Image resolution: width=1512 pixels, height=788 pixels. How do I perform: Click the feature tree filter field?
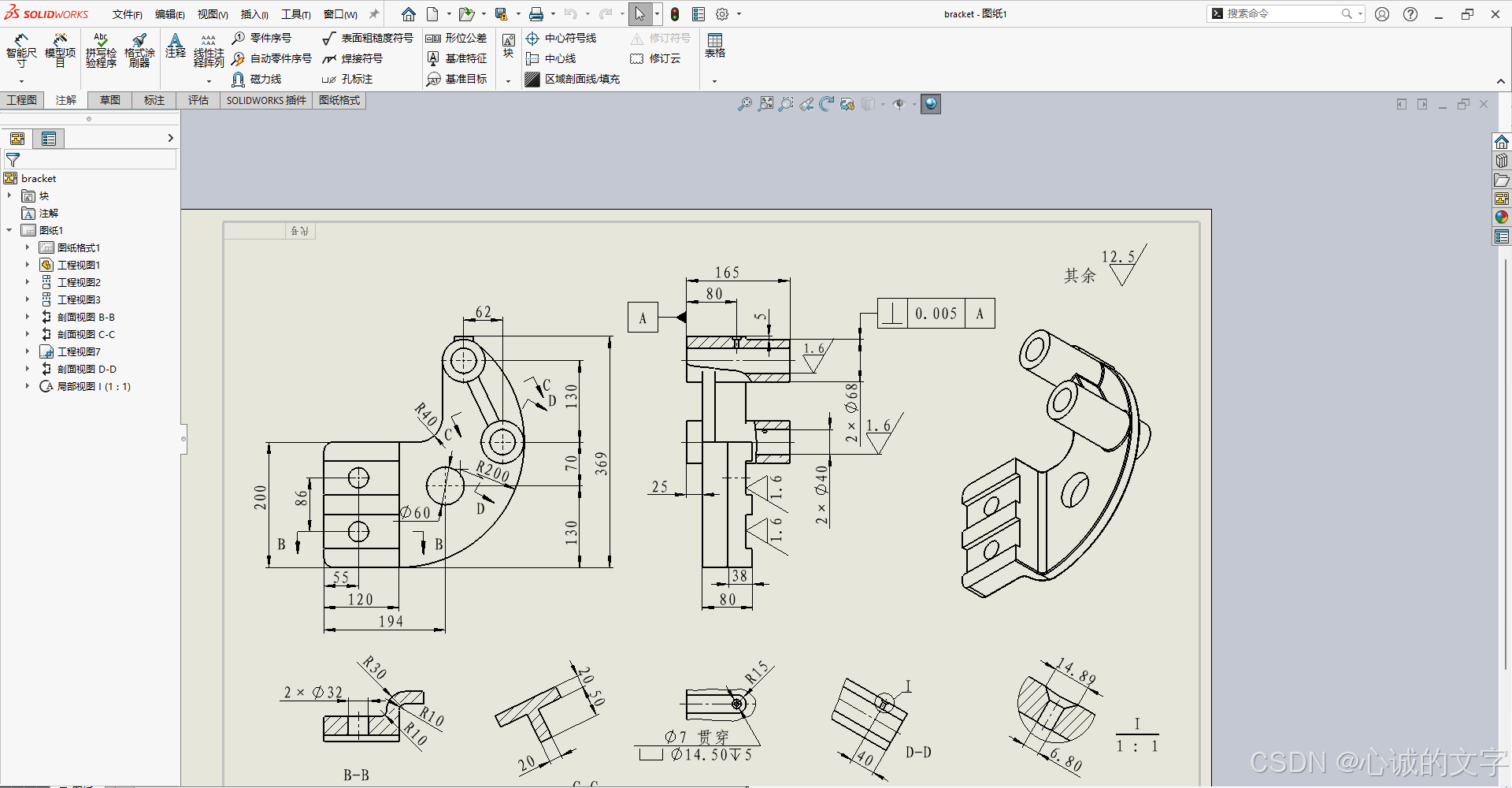[x=91, y=159]
